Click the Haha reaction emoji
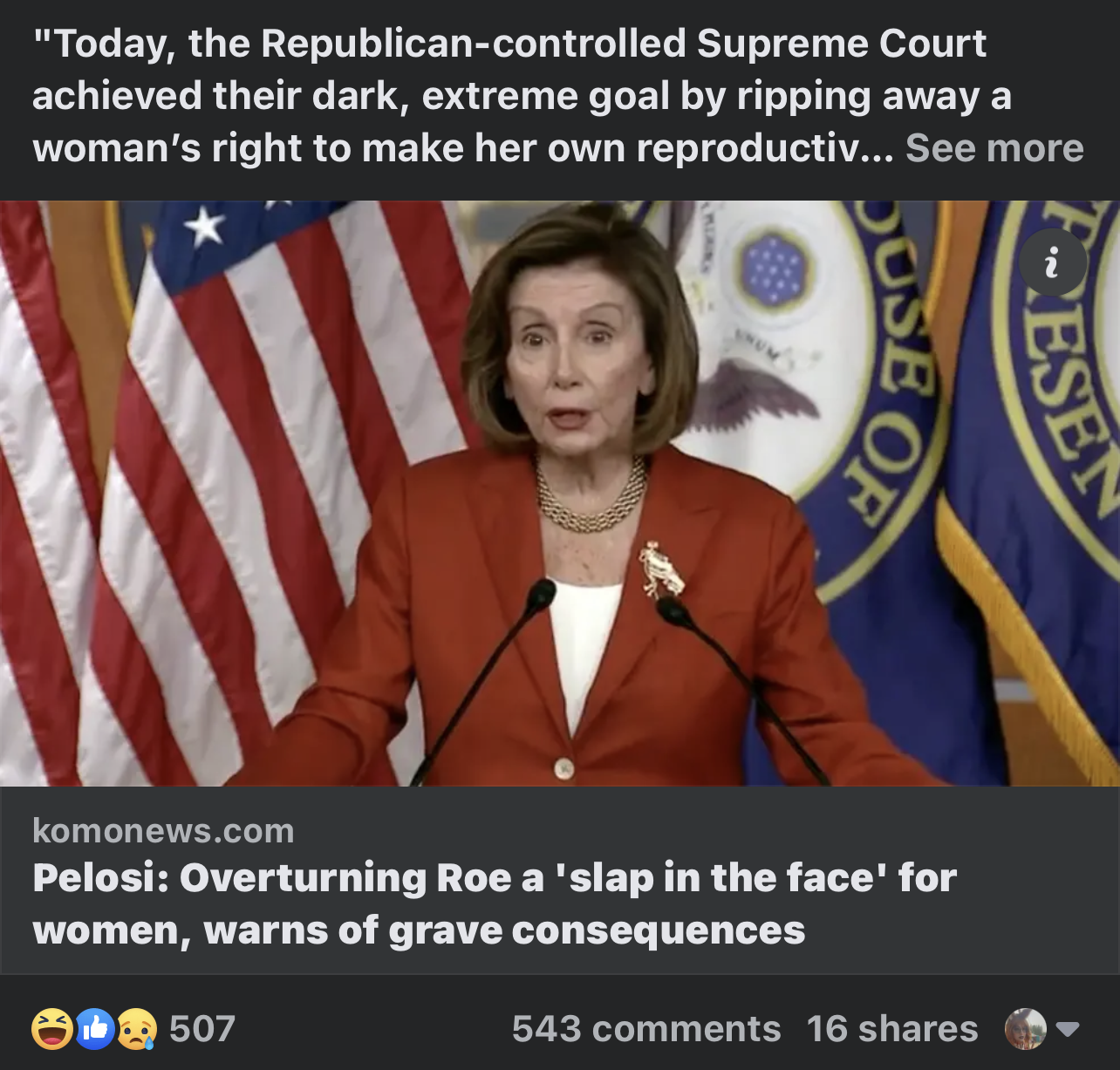The height and width of the screenshot is (1070, 1120). point(52,1028)
